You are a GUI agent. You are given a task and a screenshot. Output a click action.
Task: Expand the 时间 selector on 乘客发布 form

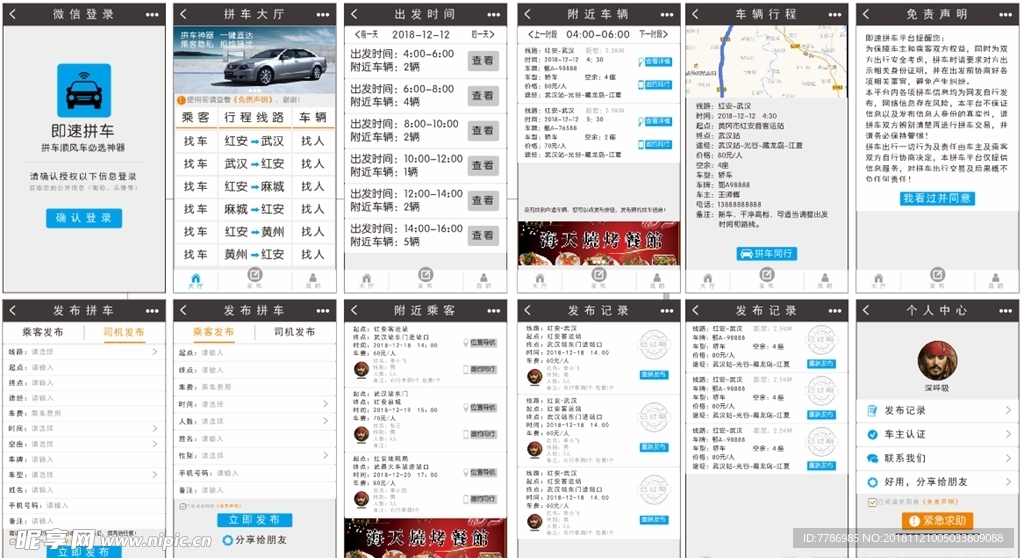(x=325, y=404)
